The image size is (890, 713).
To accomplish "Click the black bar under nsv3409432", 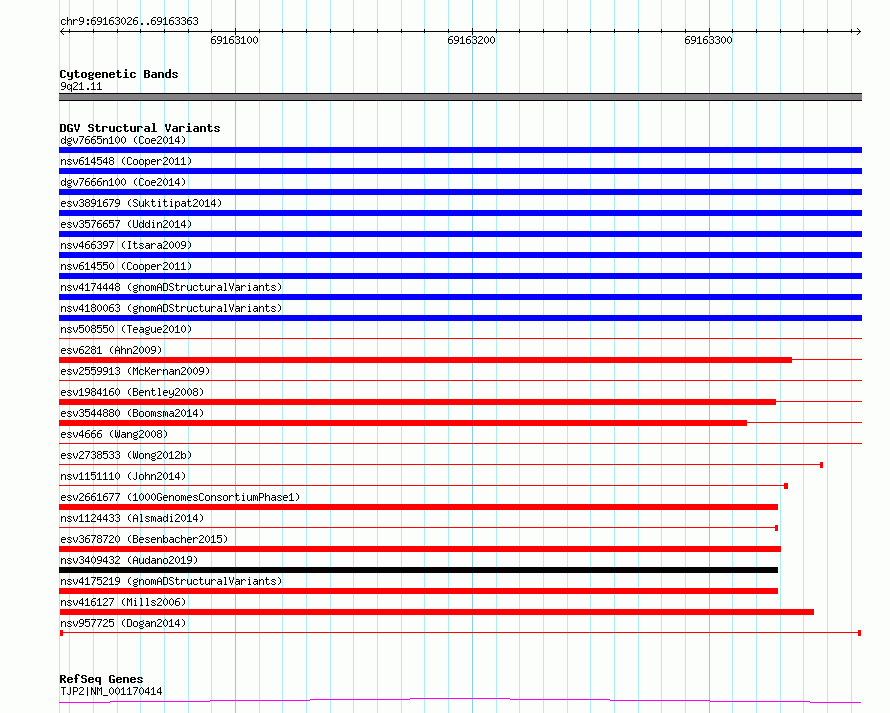I will tap(418, 570).
